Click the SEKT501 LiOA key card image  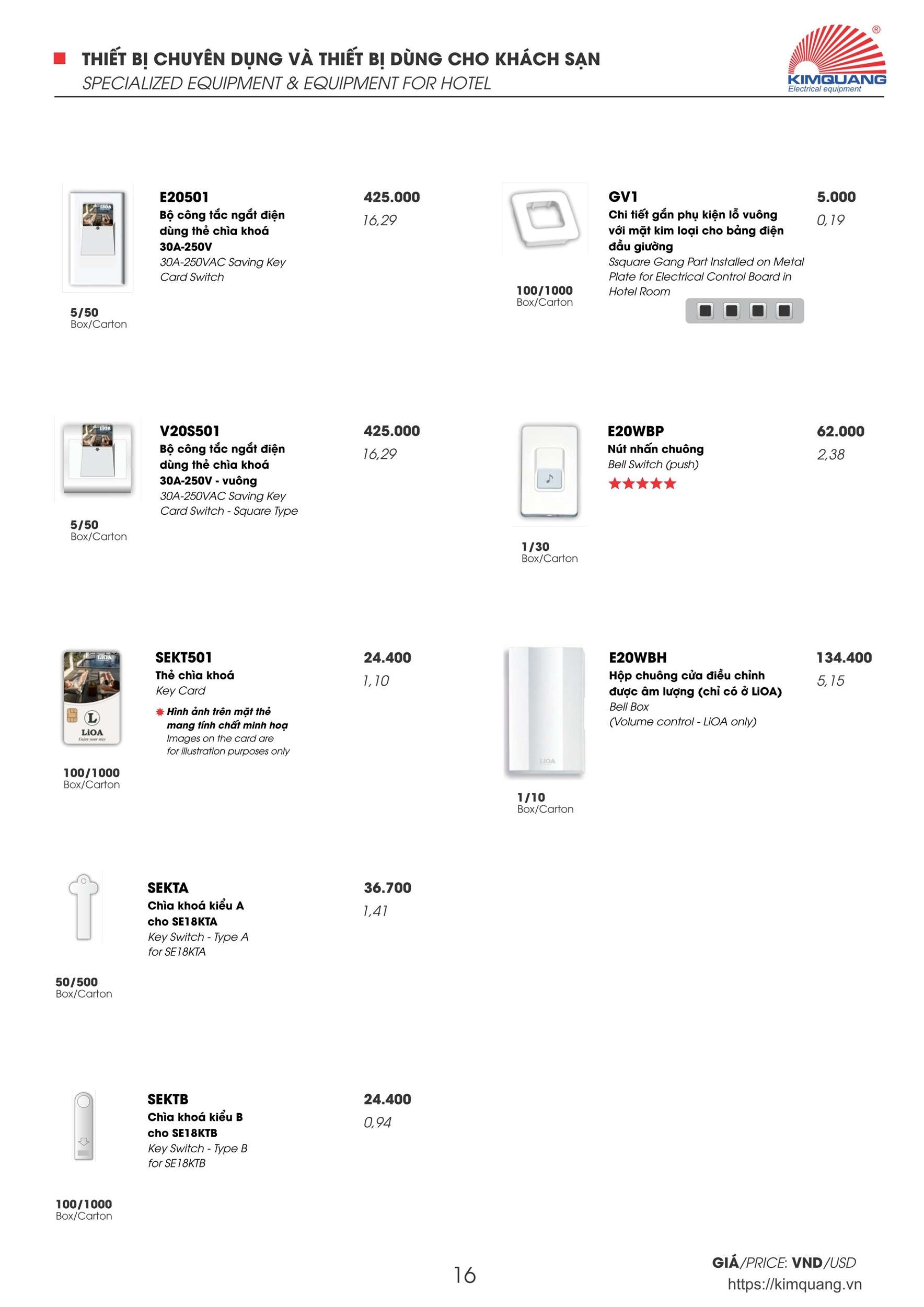(x=91, y=697)
